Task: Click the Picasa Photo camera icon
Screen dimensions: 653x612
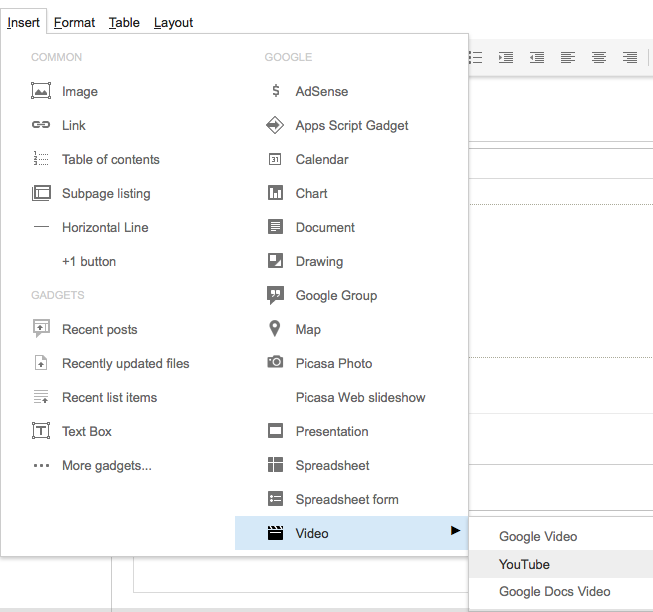Action: pos(275,362)
